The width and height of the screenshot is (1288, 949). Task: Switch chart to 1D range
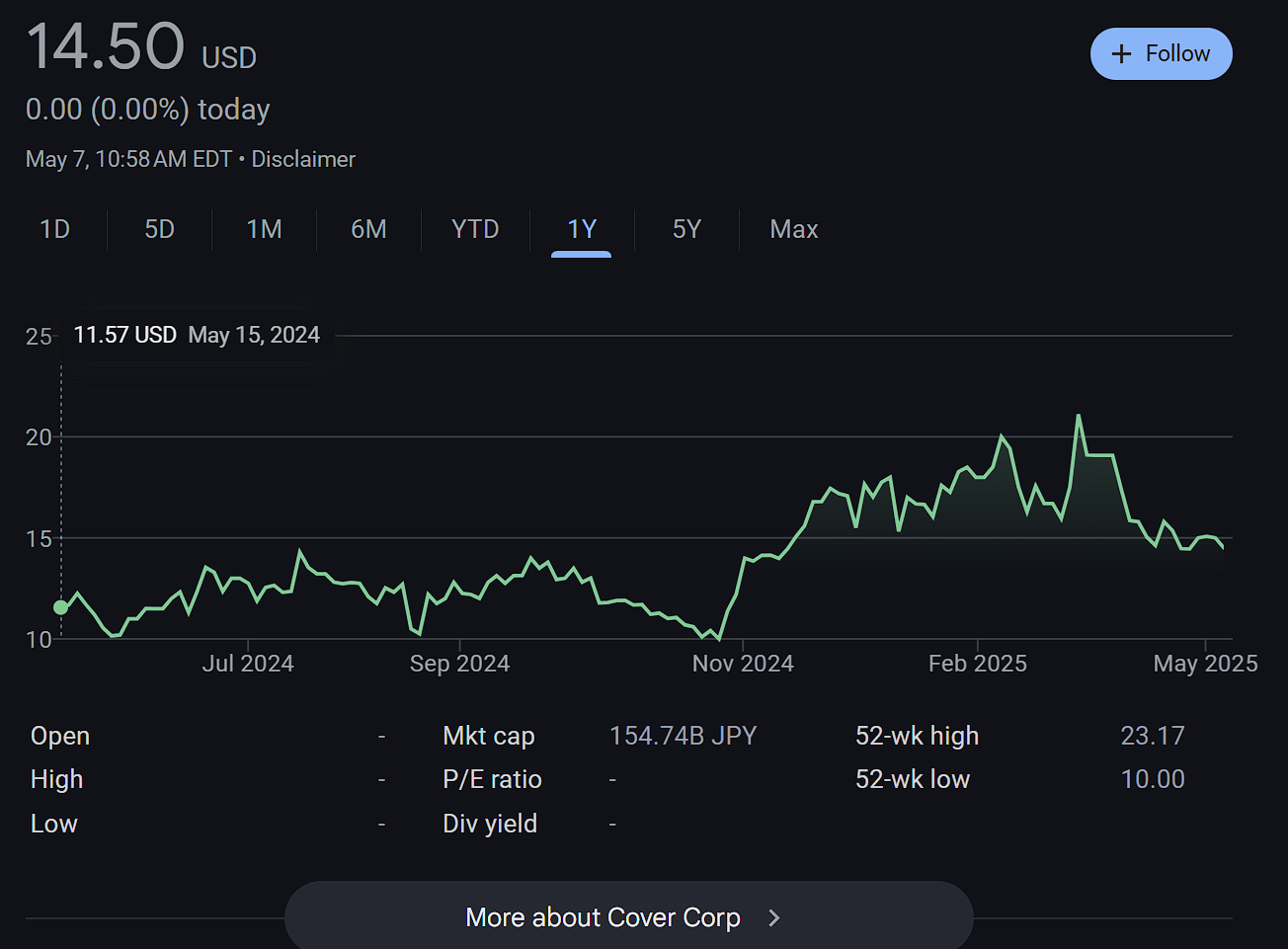click(54, 229)
